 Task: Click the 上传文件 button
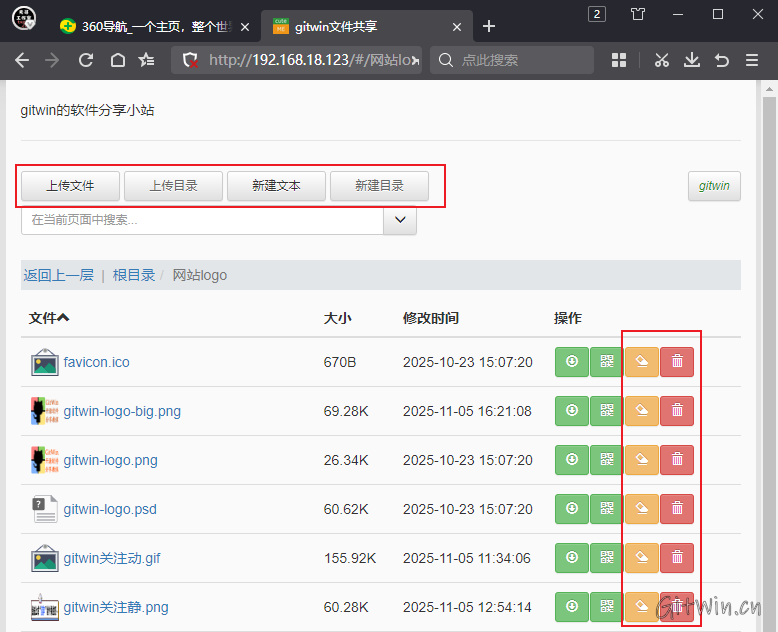point(71,186)
